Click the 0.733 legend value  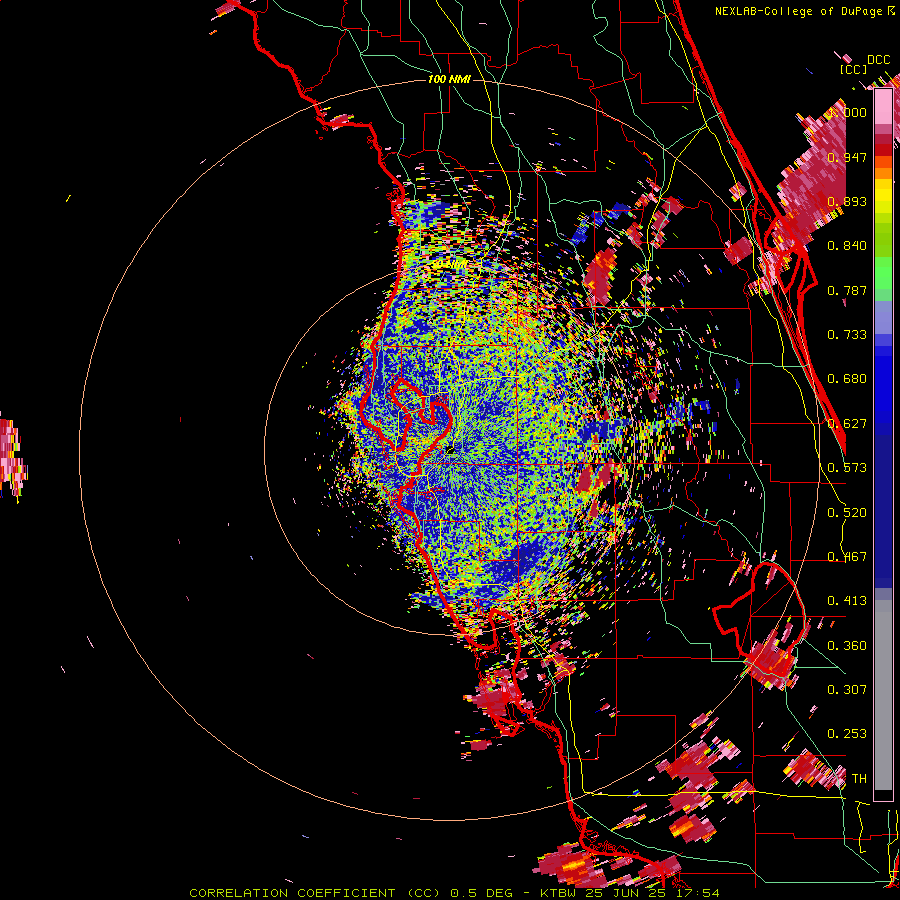click(847, 335)
